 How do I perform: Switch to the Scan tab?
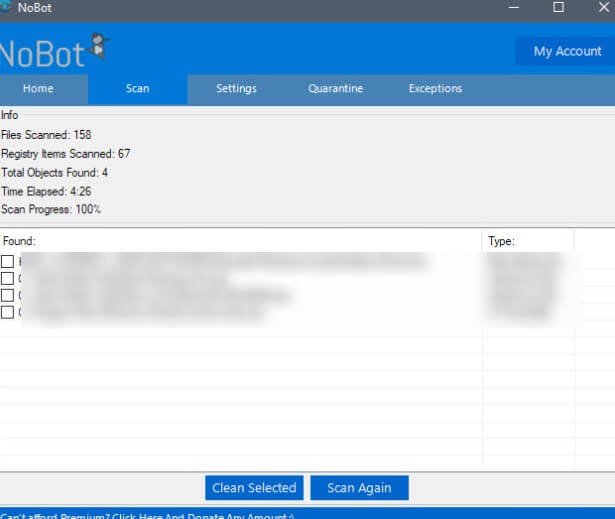(138, 89)
